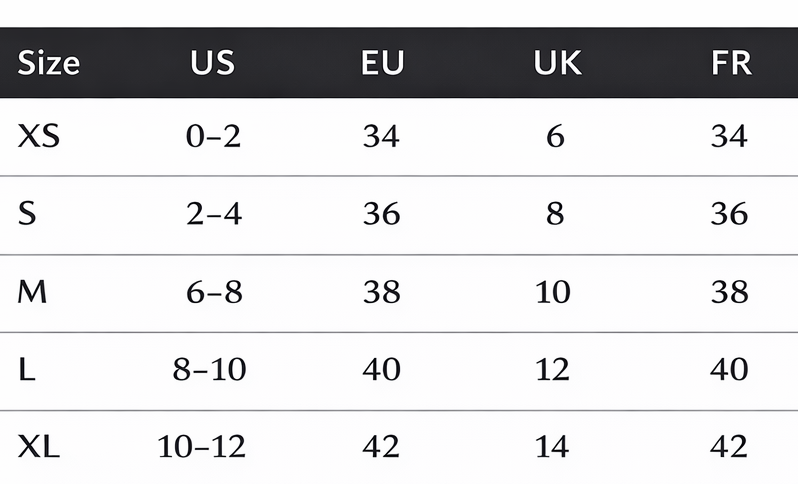The width and height of the screenshot is (798, 484).
Task: Select UK size 12 cell
Action: tap(553, 369)
